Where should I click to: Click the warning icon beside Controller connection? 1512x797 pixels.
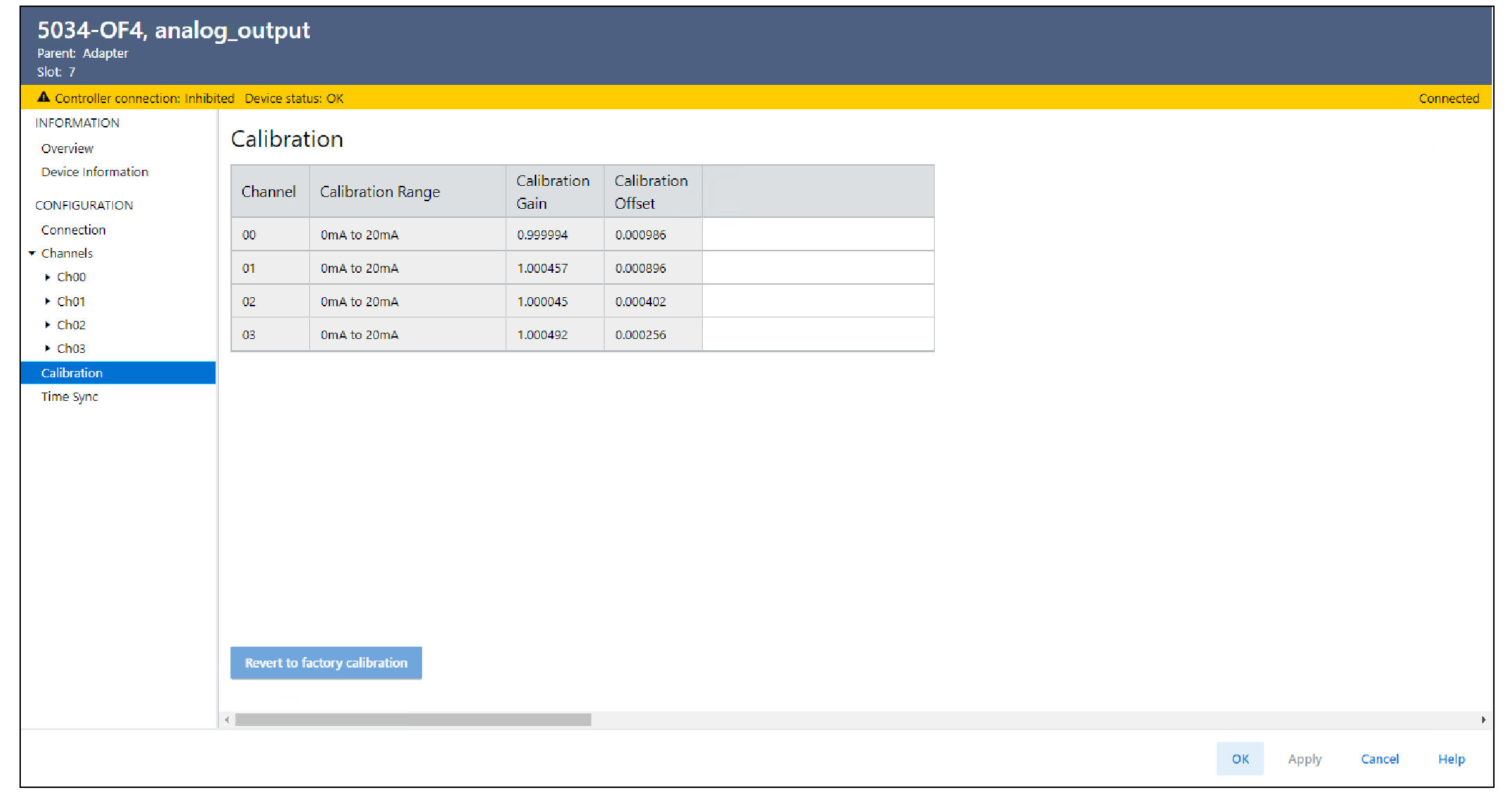coord(43,97)
